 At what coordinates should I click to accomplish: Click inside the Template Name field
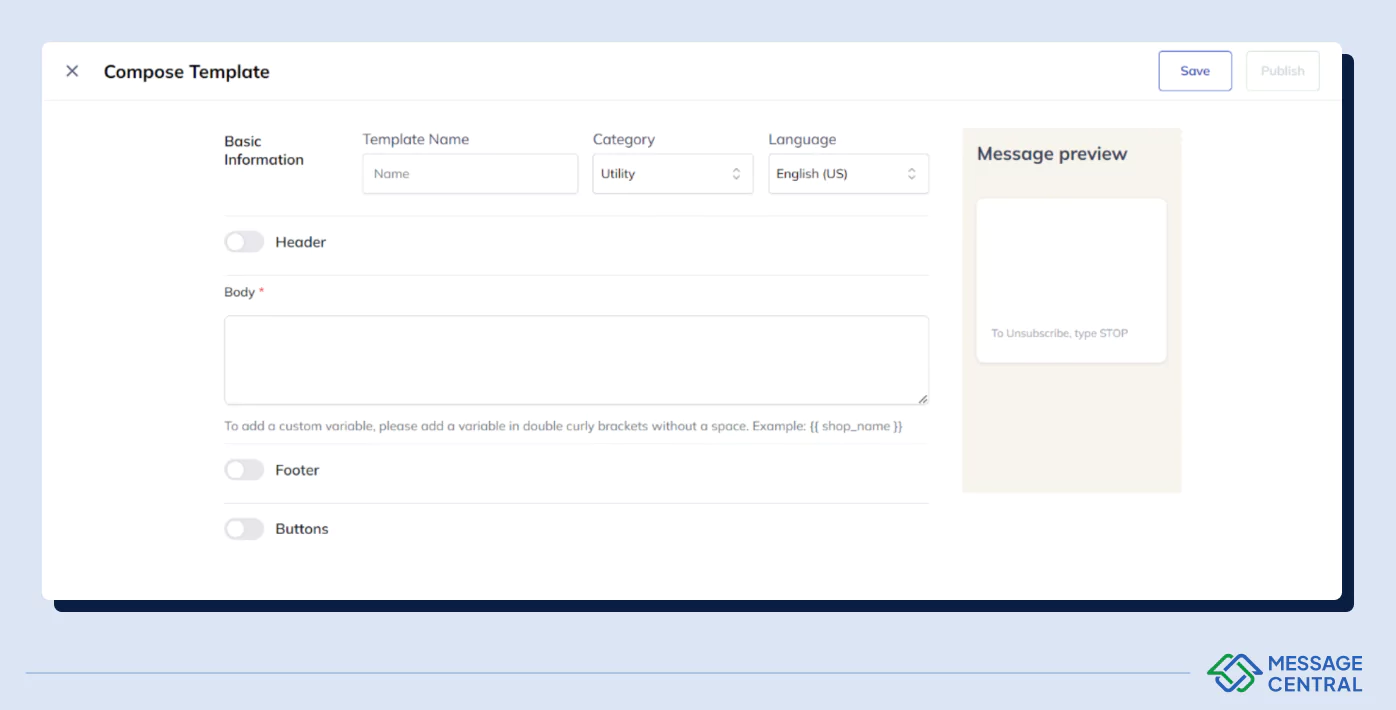point(469,173)
